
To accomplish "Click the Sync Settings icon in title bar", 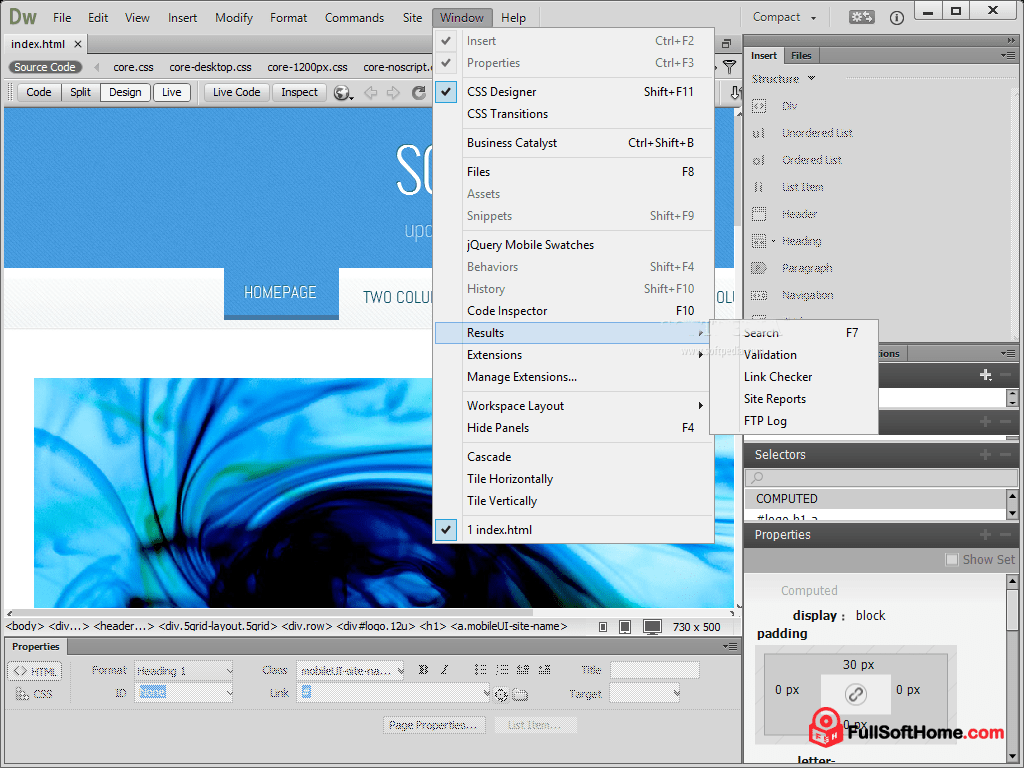I will click(862, 17).
